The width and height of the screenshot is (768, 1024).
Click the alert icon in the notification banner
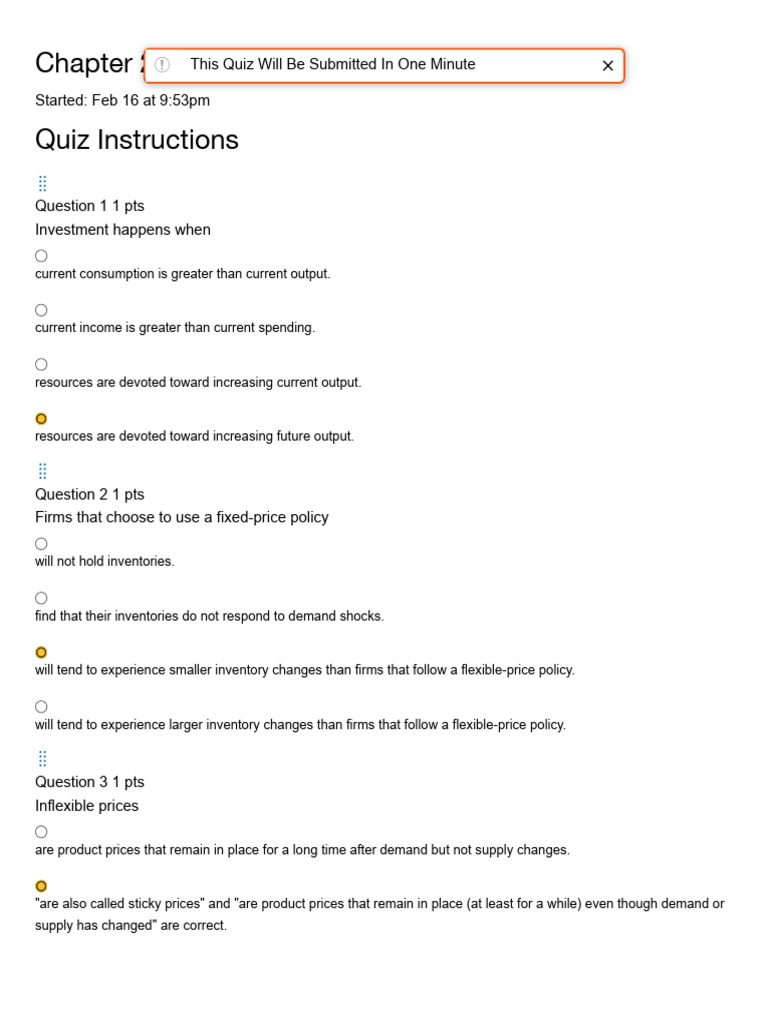coord(163,65)
